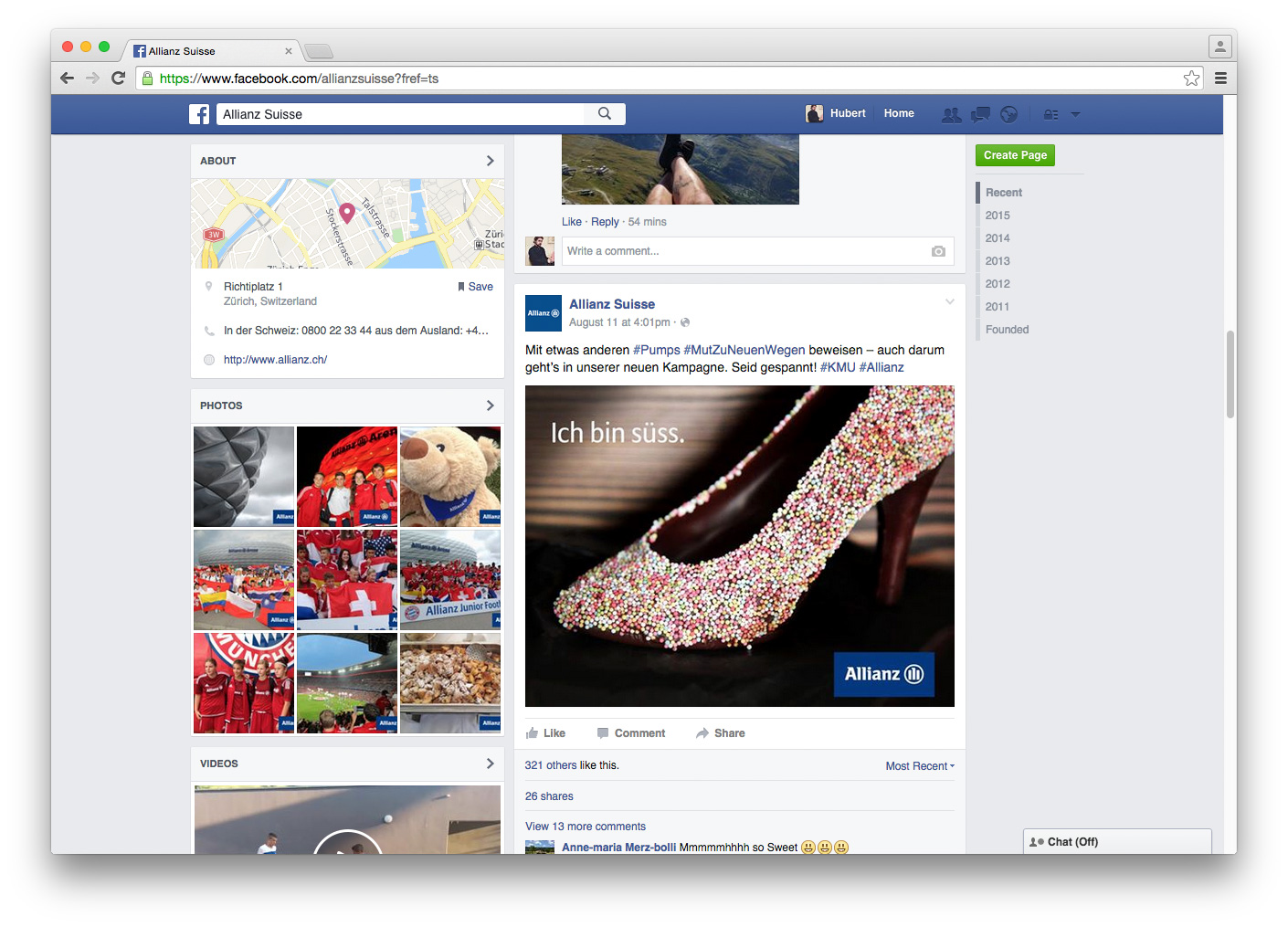
Task: Expand the Photos section arrow
Action: click(490, 406)
